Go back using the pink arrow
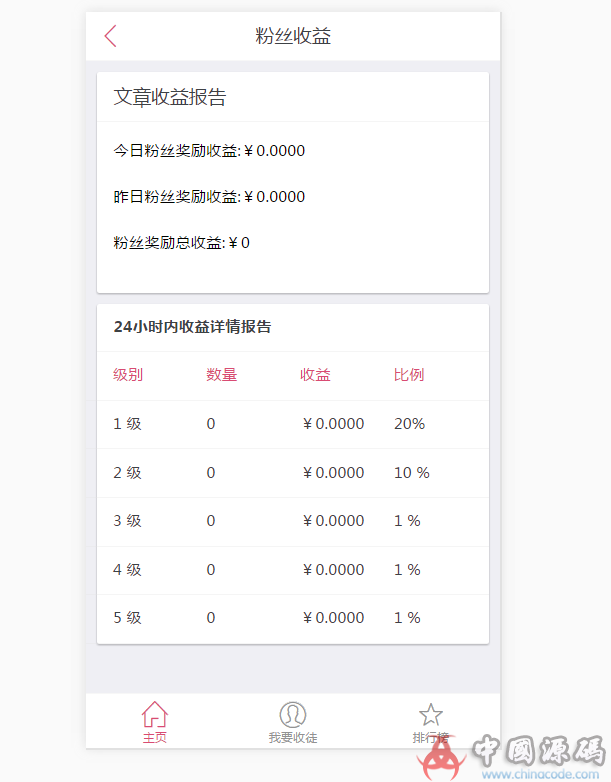 coord(111,36)
